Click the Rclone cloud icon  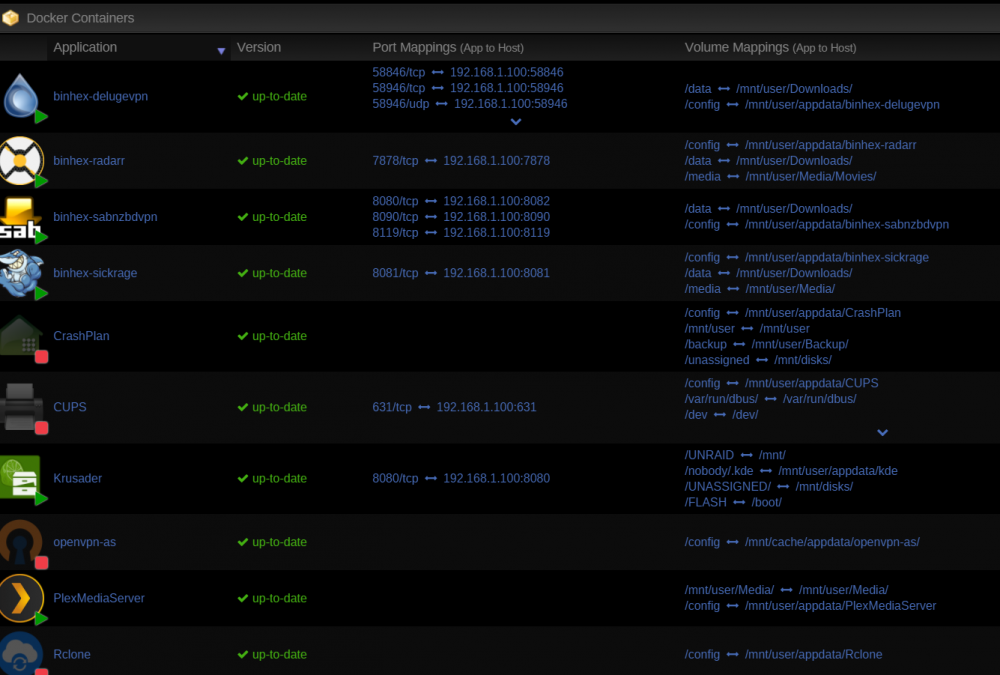coord(21,653)
